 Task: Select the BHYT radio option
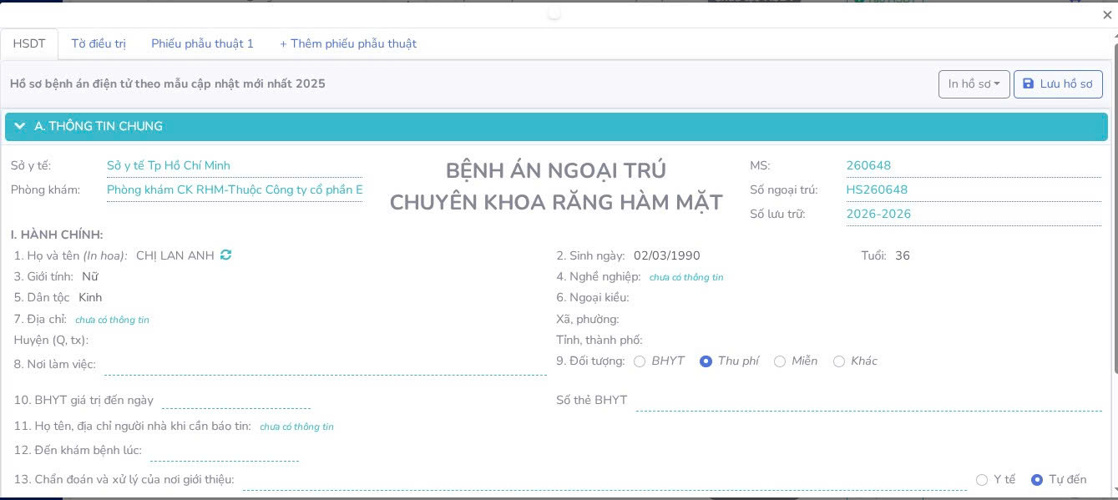tap(640, 361)
